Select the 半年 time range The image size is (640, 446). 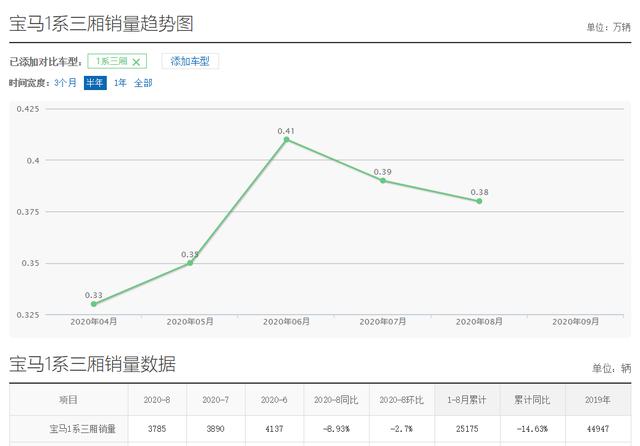(x=95, y=83)
